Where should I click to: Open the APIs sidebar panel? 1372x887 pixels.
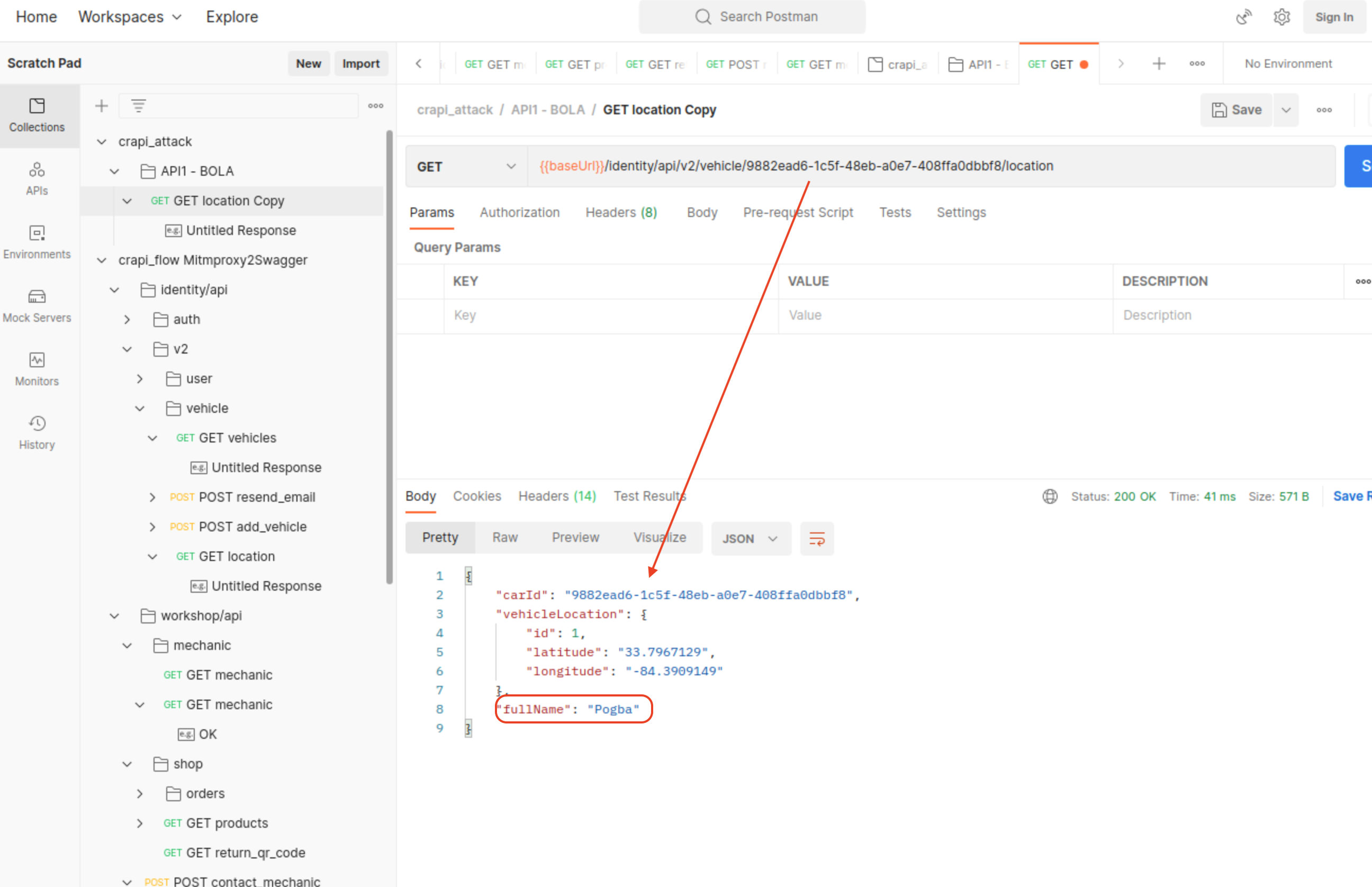pos(37,178)
